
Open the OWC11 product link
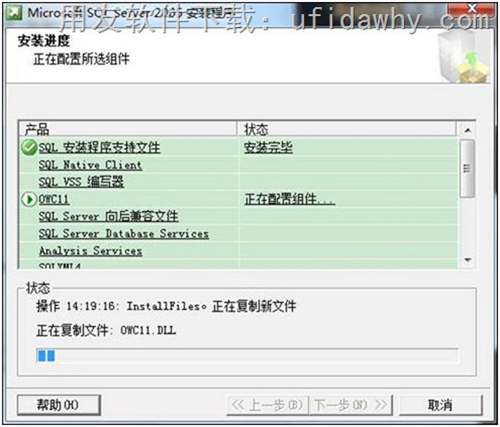(54, 199)
